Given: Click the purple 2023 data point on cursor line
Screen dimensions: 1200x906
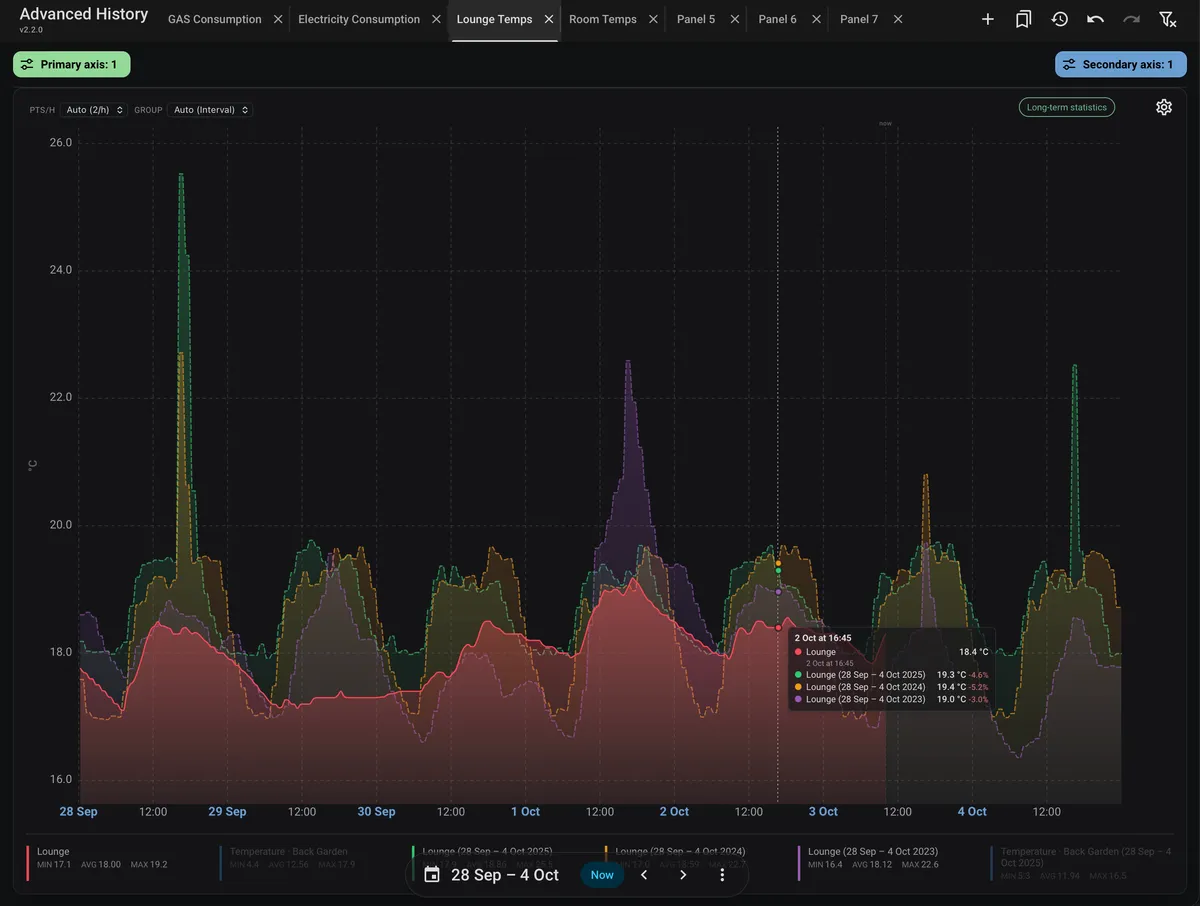Looking at the screenshot, I should [778, 591].
